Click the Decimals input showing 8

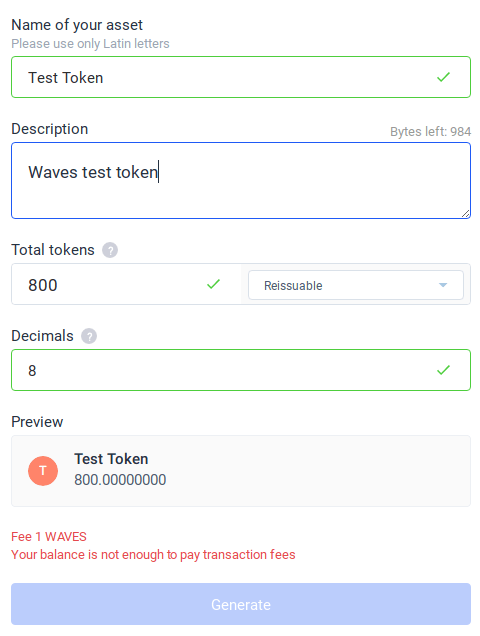coord(241,370)
